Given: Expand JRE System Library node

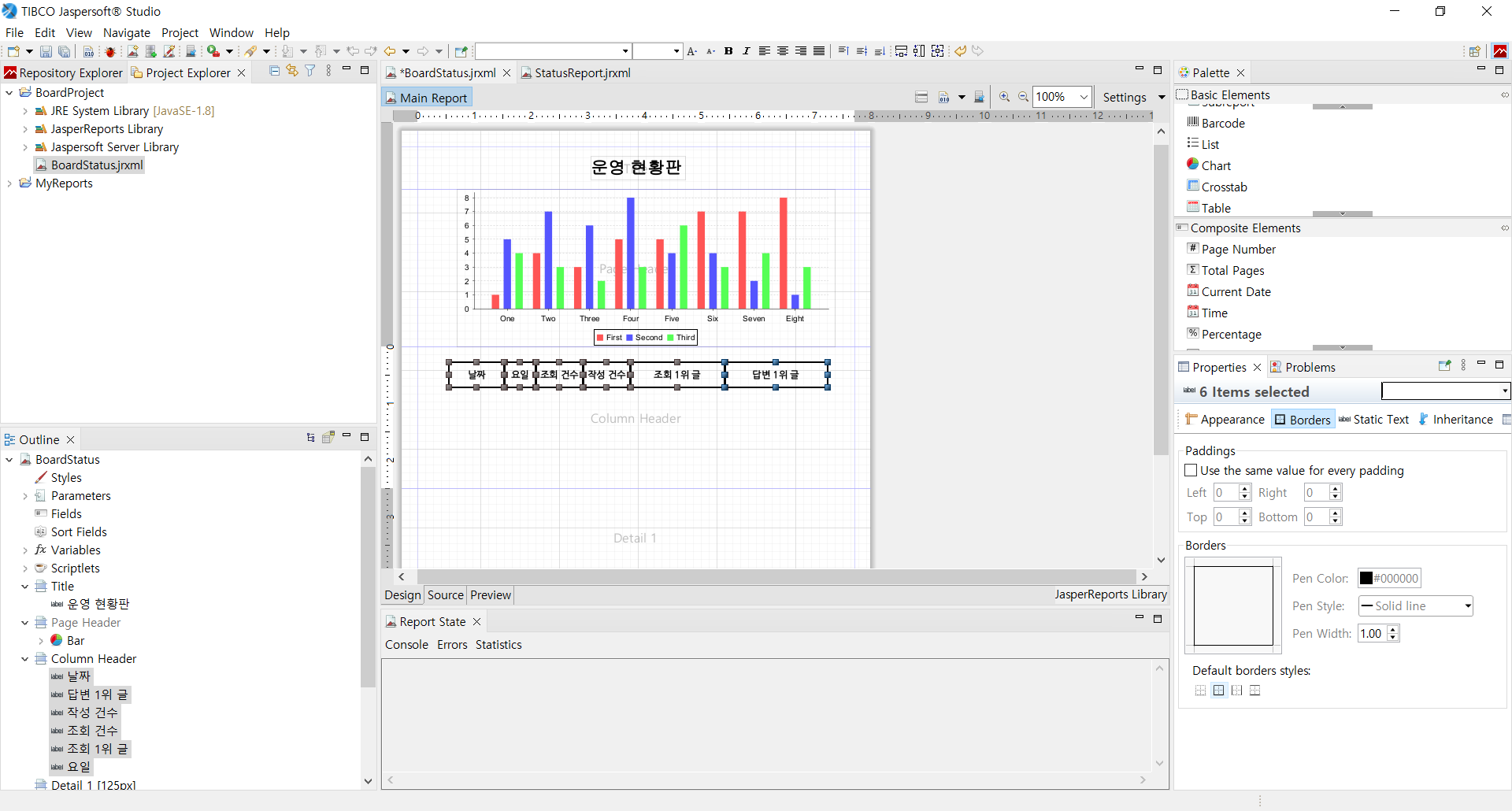Looking at the screenshot, I should coord(25,111).
